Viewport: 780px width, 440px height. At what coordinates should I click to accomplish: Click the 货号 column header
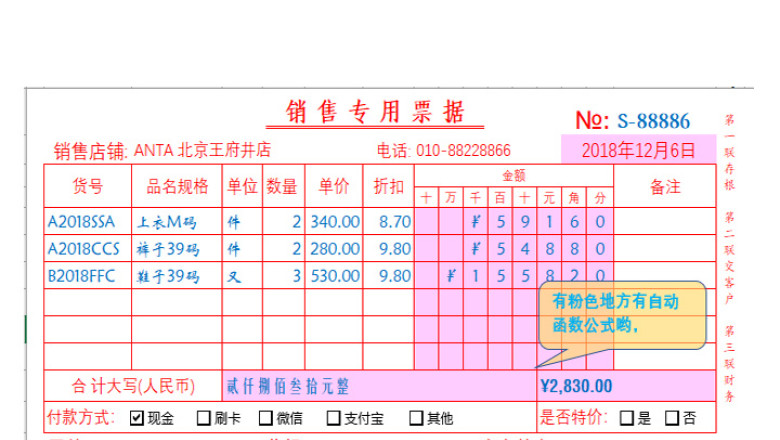88,186
